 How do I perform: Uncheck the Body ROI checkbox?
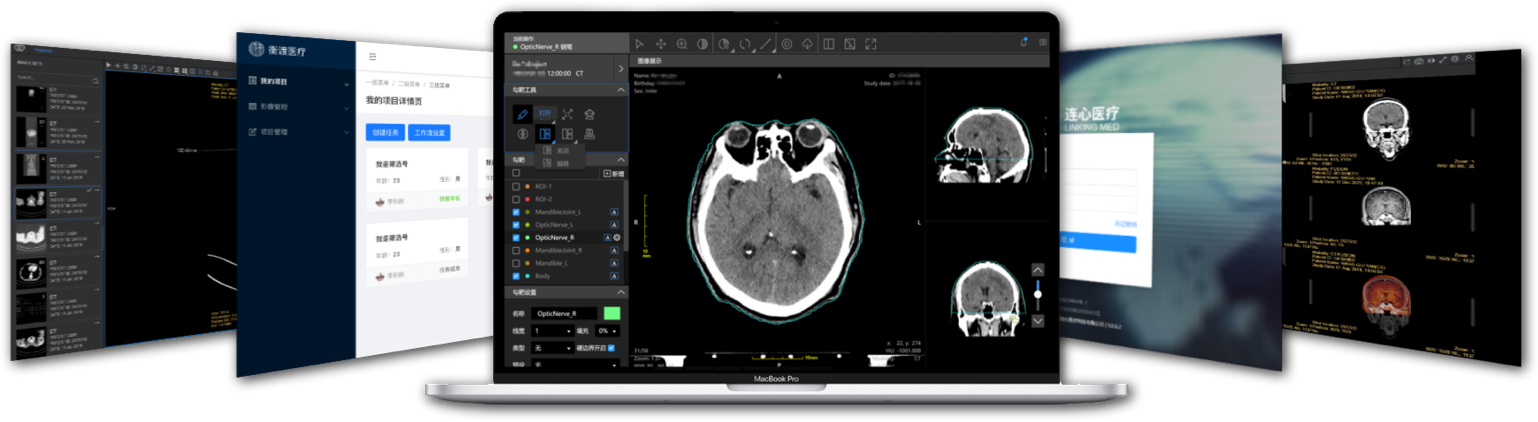(x=516, y=276)
